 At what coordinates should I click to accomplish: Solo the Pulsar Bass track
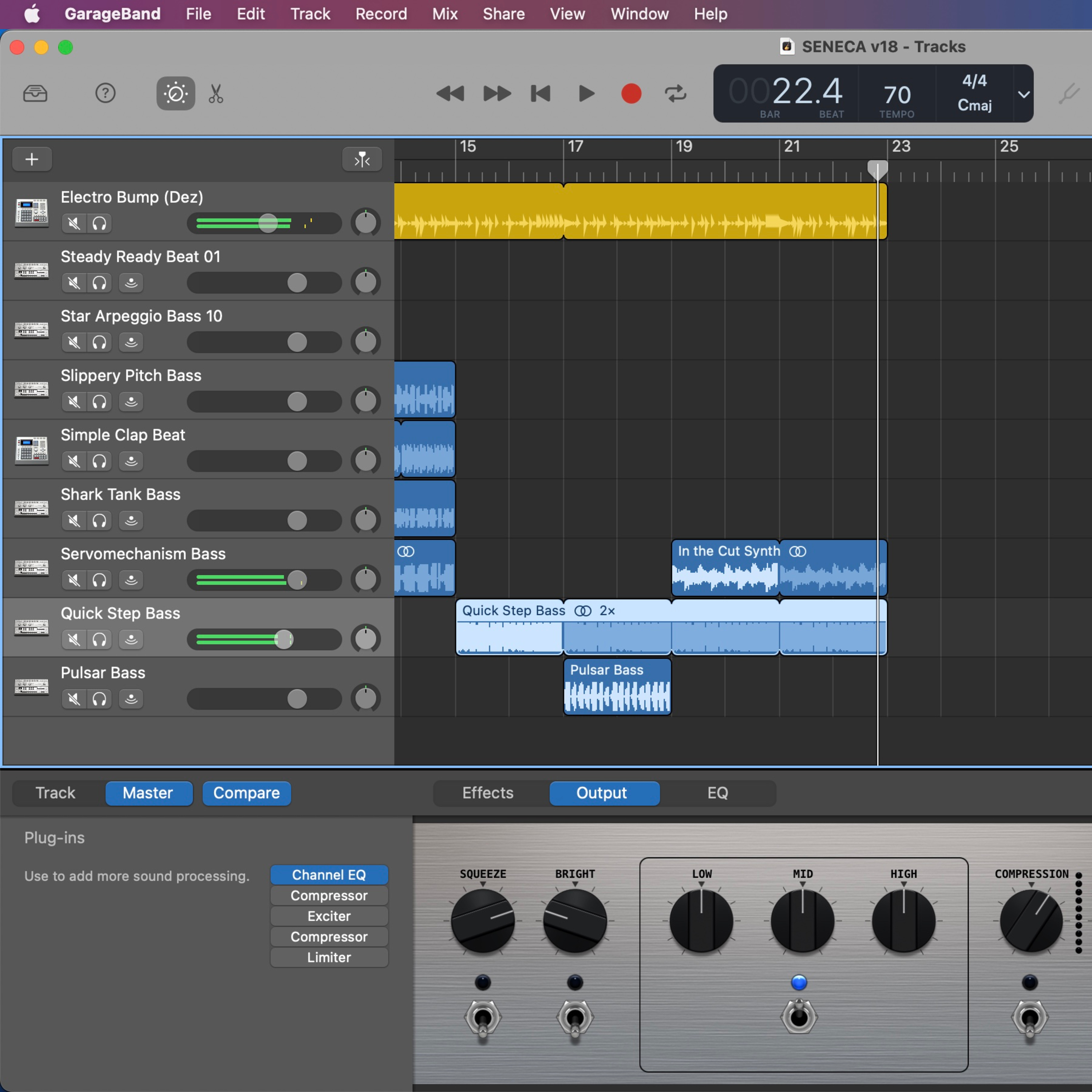pyautogui.click(x=99, y=699)
